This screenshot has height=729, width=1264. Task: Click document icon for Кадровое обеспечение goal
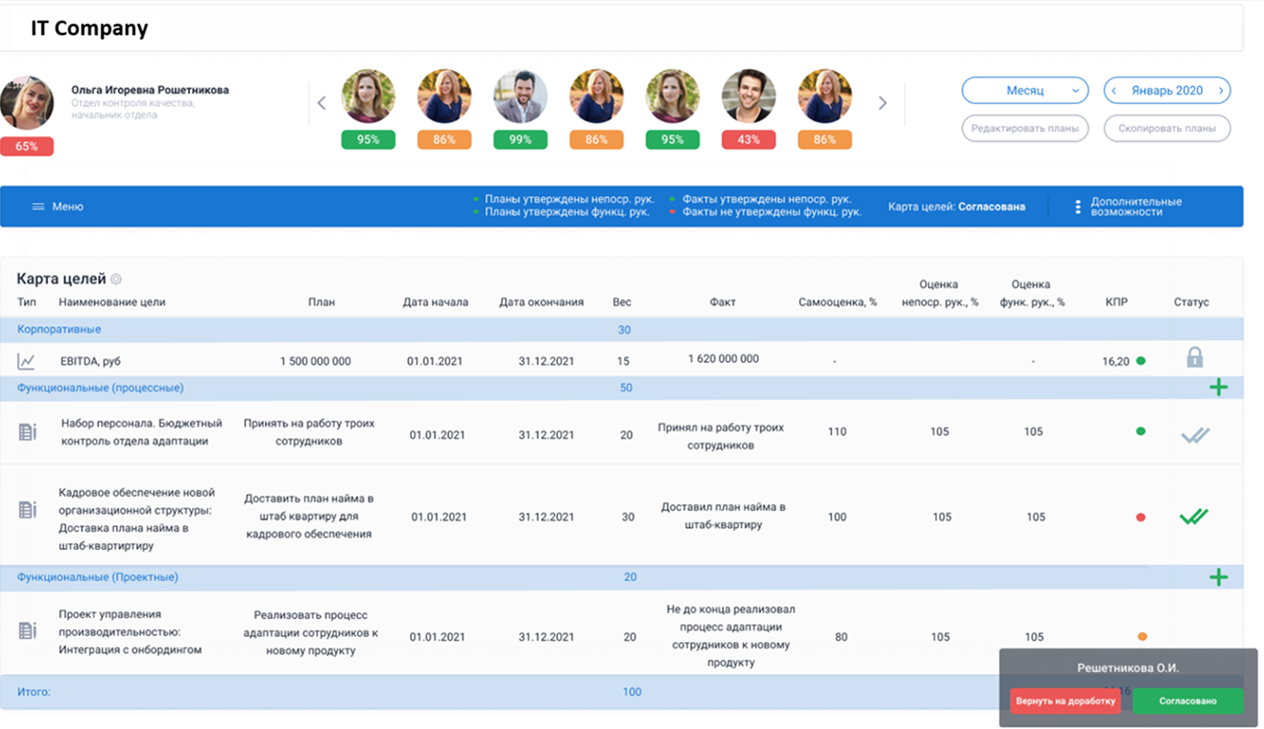click(28, 510)
